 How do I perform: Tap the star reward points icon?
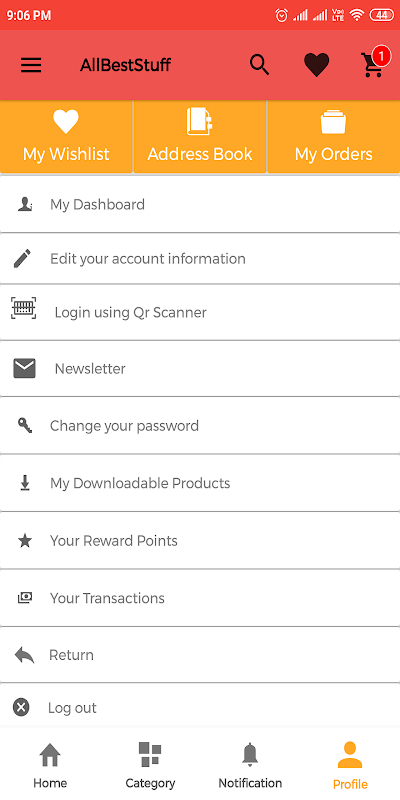(x=24, y=541)
